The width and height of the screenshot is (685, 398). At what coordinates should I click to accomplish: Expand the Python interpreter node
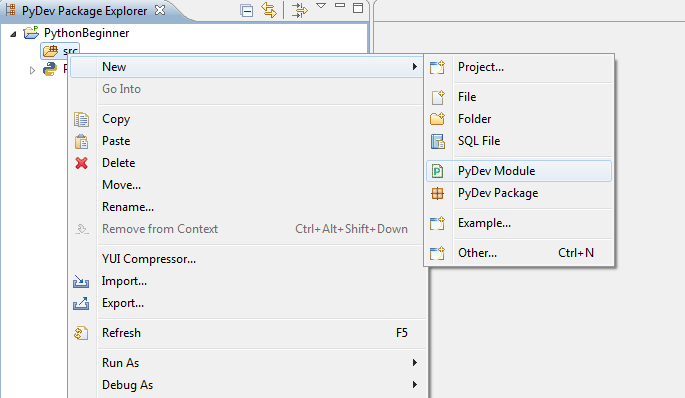(32, 70)
